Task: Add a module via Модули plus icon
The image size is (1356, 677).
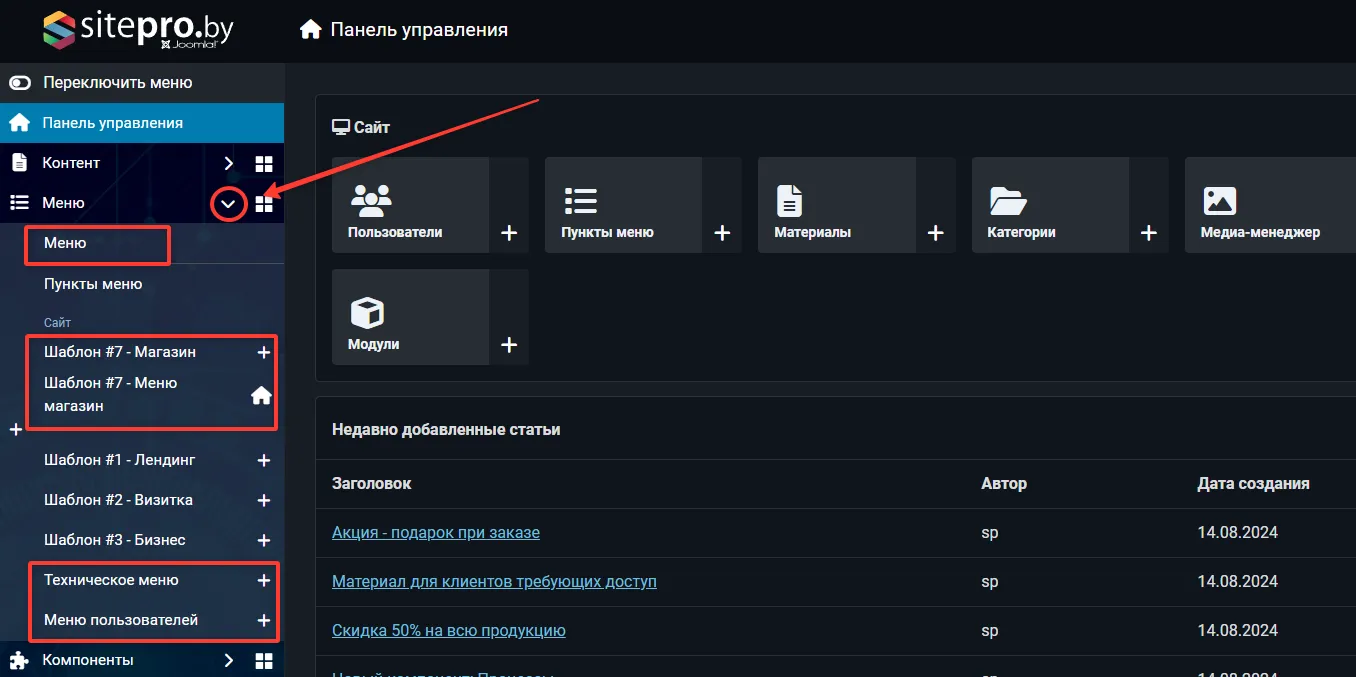Action: pos(509,345)
